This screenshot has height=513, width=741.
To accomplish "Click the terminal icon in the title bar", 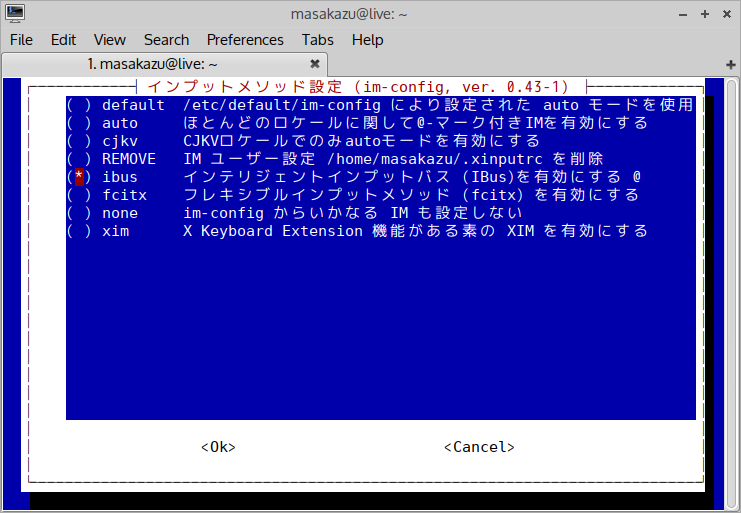I will click(15, 14).
